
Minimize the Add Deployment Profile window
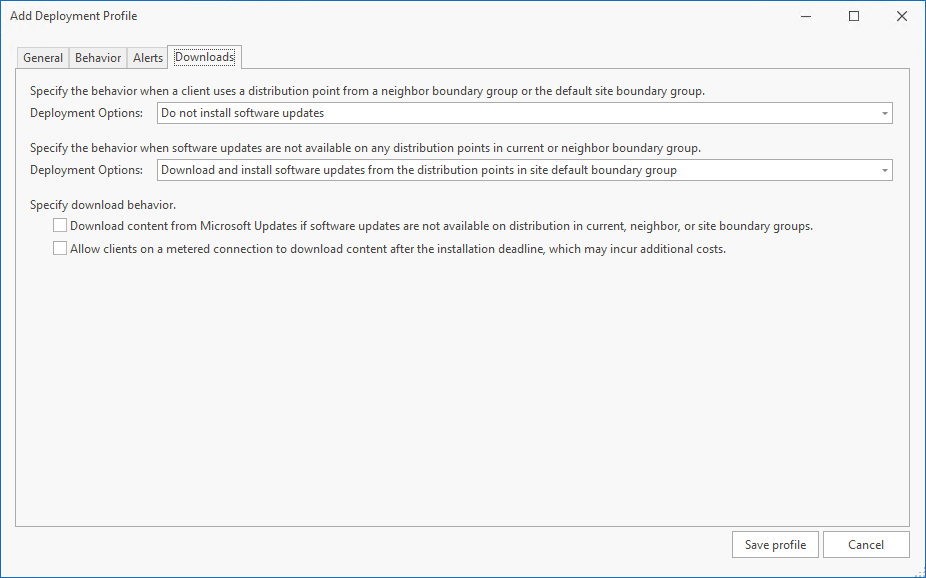[x=807, y=16]
